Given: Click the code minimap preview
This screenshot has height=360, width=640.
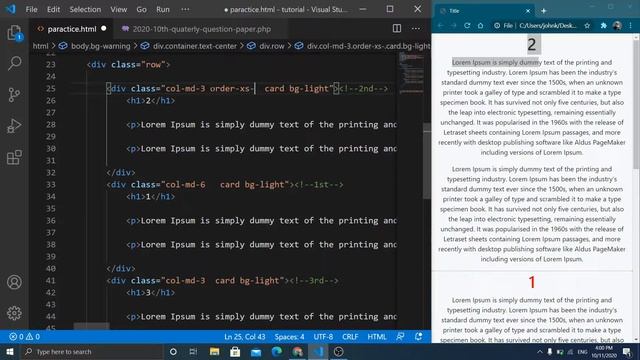Looking at the screenshot, I should coord(411,74).
